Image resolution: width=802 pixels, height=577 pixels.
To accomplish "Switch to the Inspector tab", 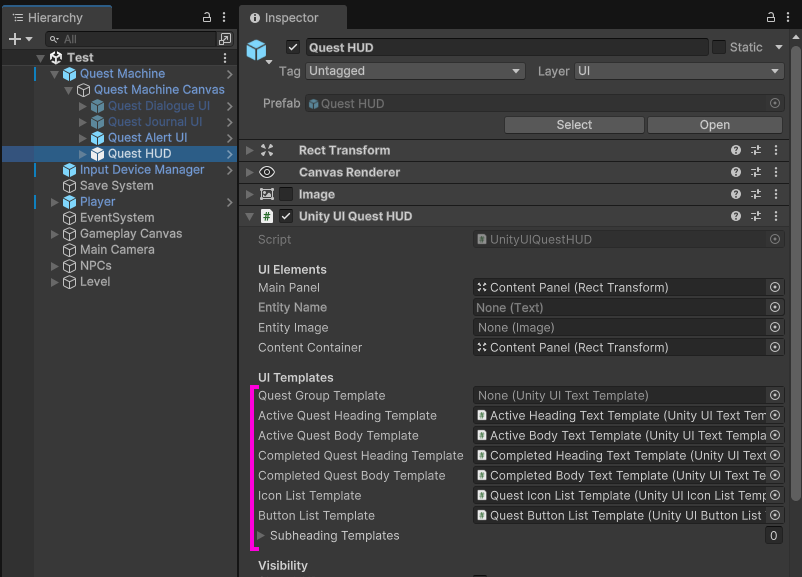I will coord(293,18).
